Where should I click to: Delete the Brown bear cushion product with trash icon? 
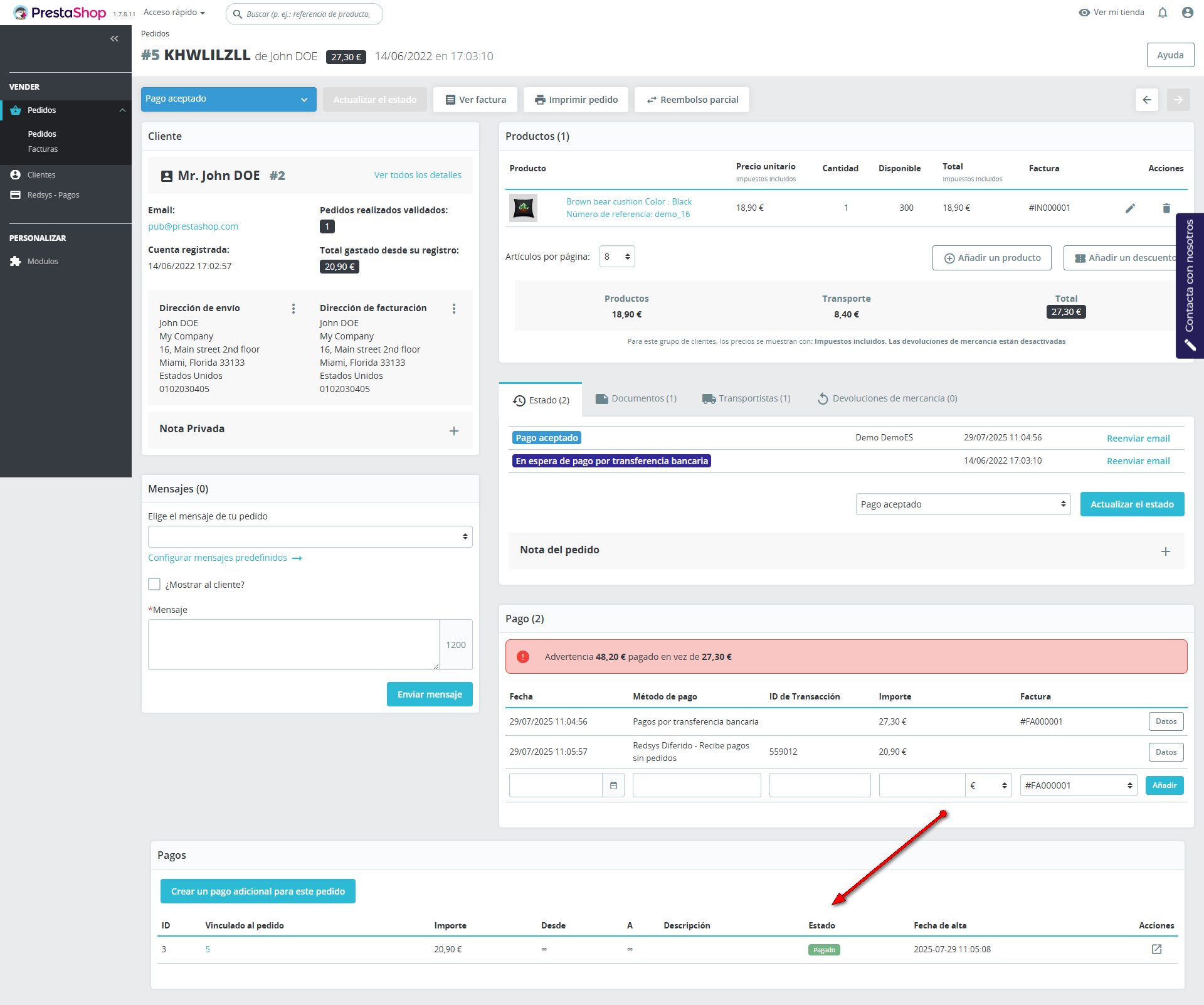tap(1166, 208)
